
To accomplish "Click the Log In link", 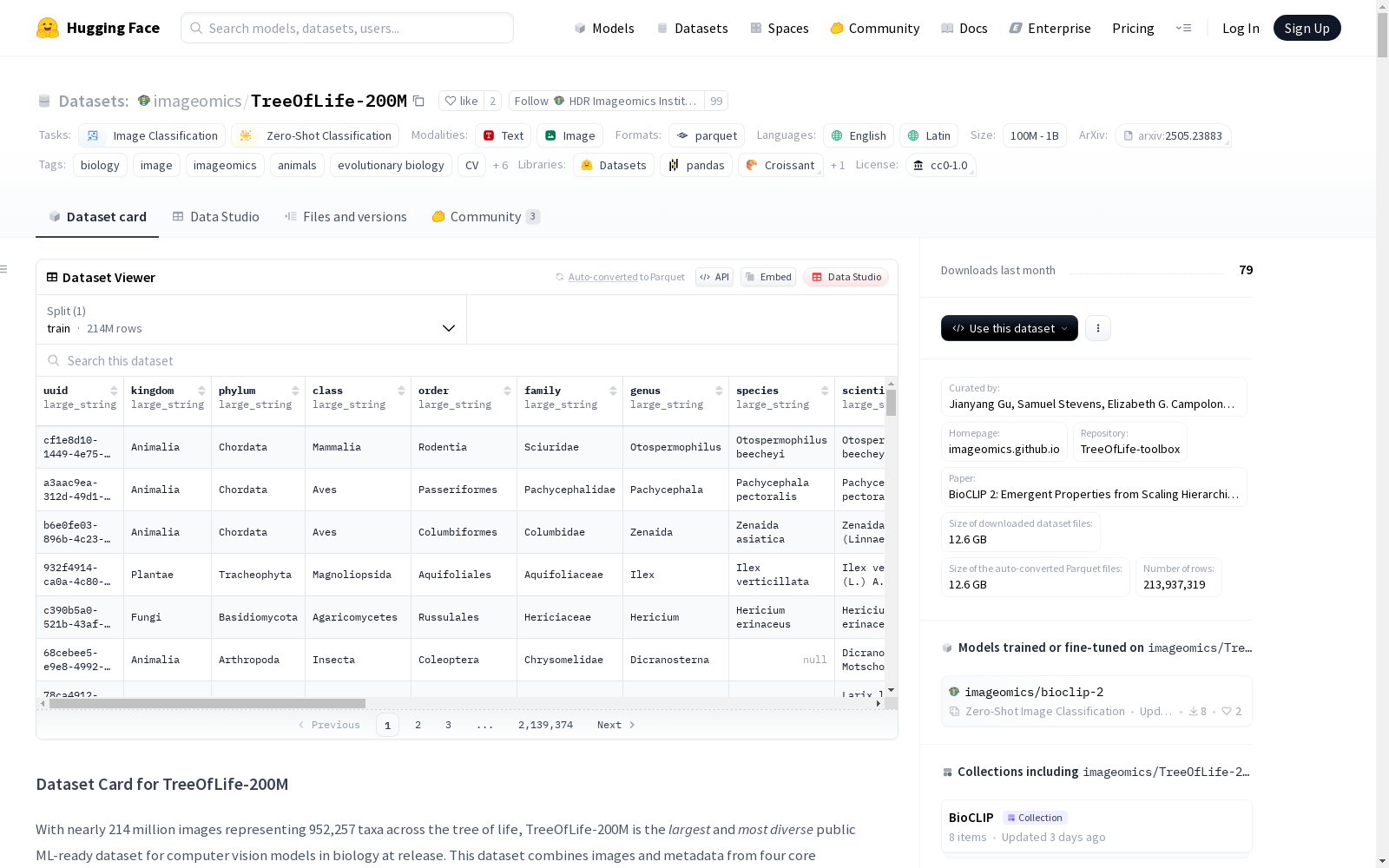I will pyautogui.click(x=1241, y=28).
